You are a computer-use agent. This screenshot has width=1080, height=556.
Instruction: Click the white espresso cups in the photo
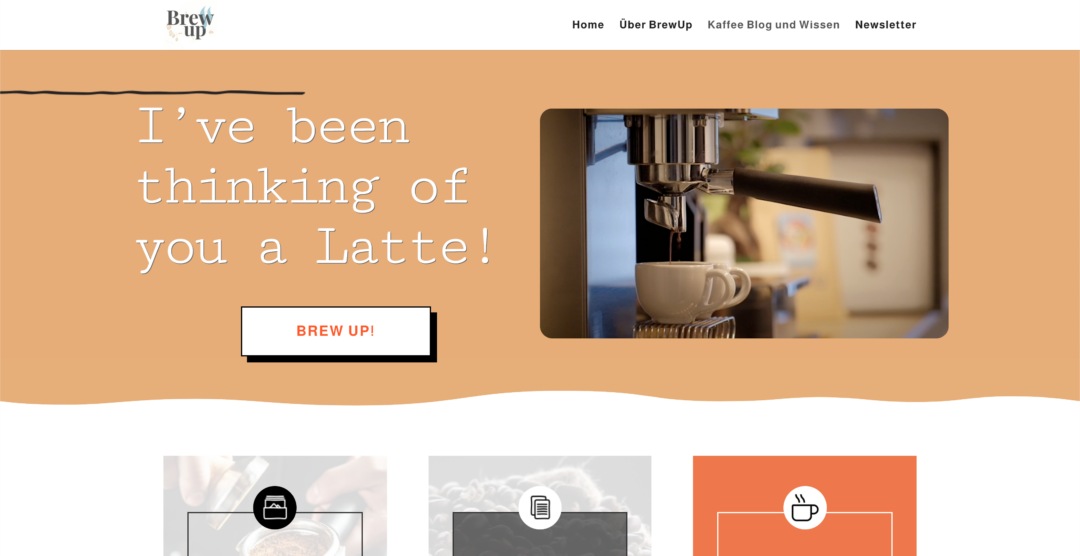(x=691, y=291)
